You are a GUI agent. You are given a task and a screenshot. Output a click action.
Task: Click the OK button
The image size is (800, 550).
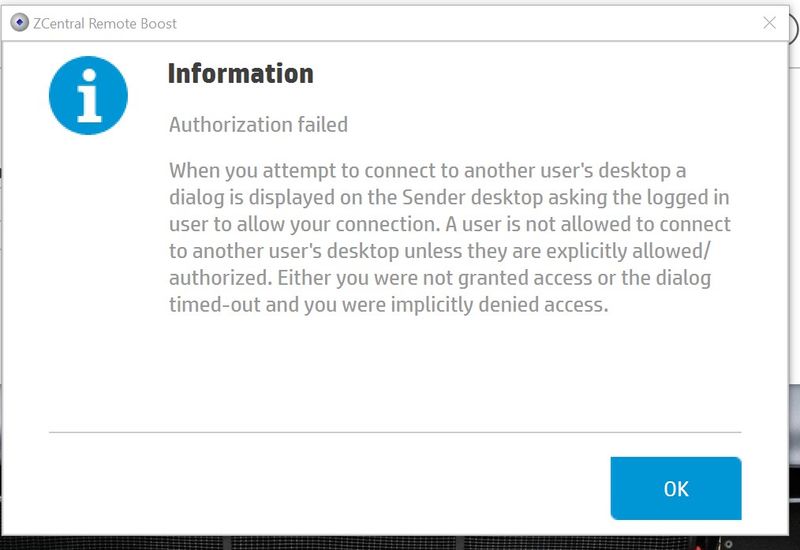click(676, 488)
